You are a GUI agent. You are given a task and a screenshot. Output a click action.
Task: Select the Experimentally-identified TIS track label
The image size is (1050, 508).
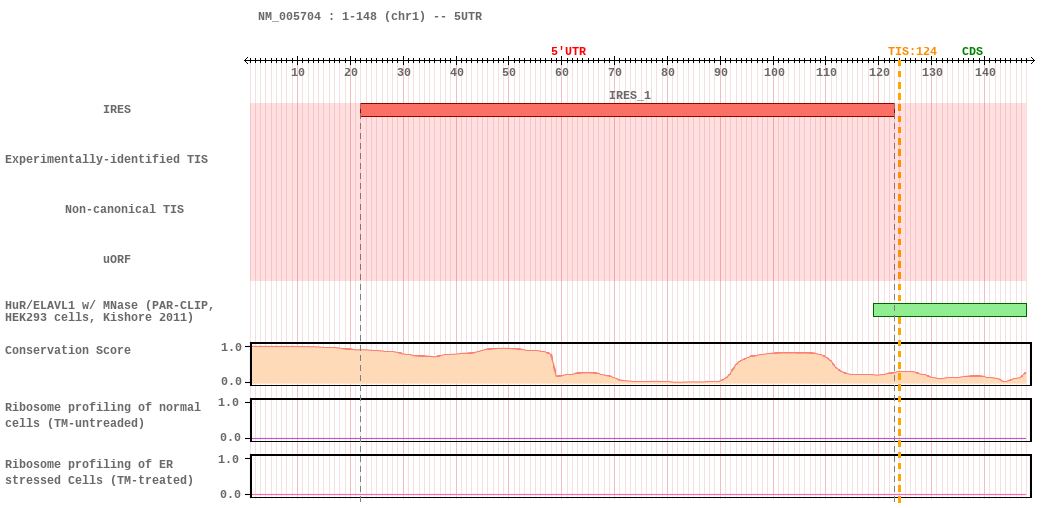[106, 160]
